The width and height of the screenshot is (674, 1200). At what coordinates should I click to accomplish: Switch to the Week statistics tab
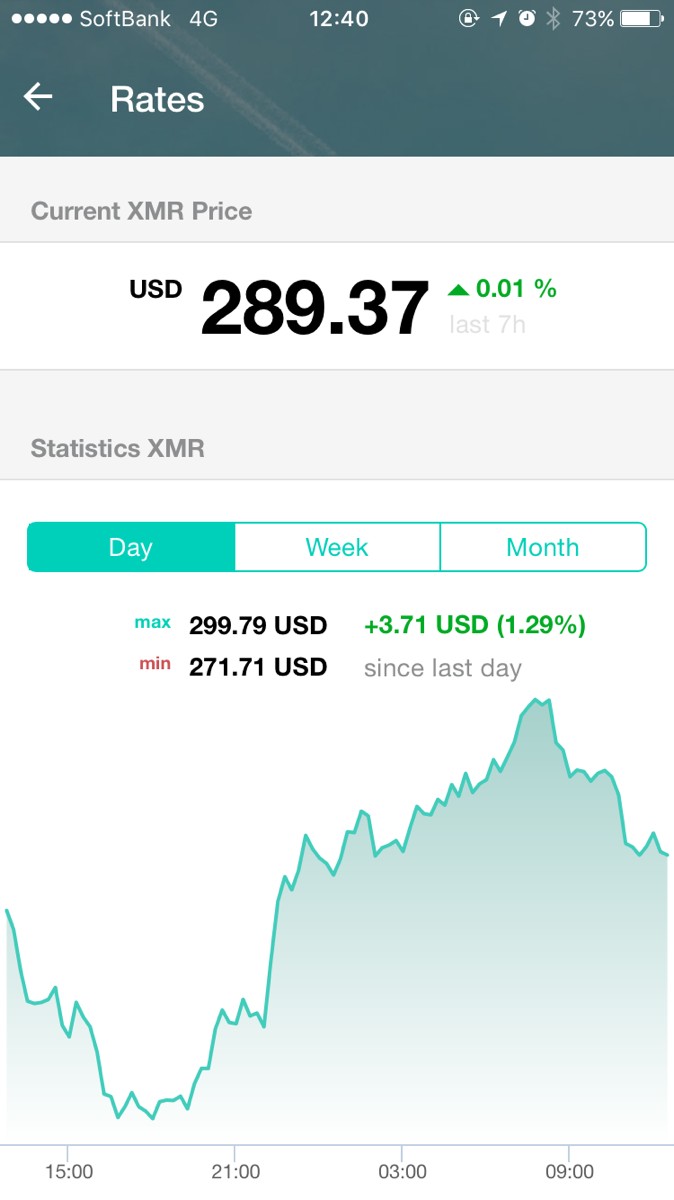click(337, 547)
